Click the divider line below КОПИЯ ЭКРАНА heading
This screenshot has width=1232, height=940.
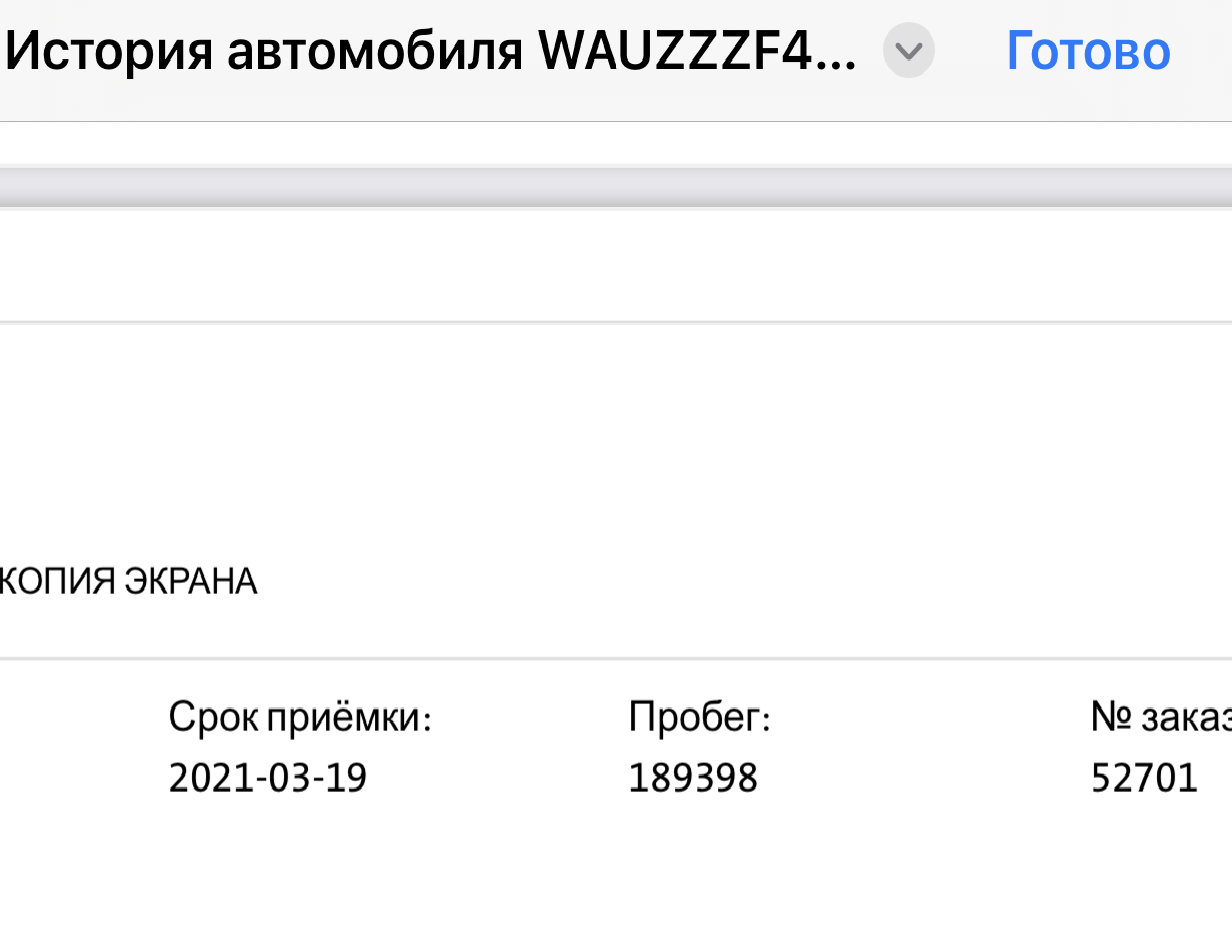(616, 658)
